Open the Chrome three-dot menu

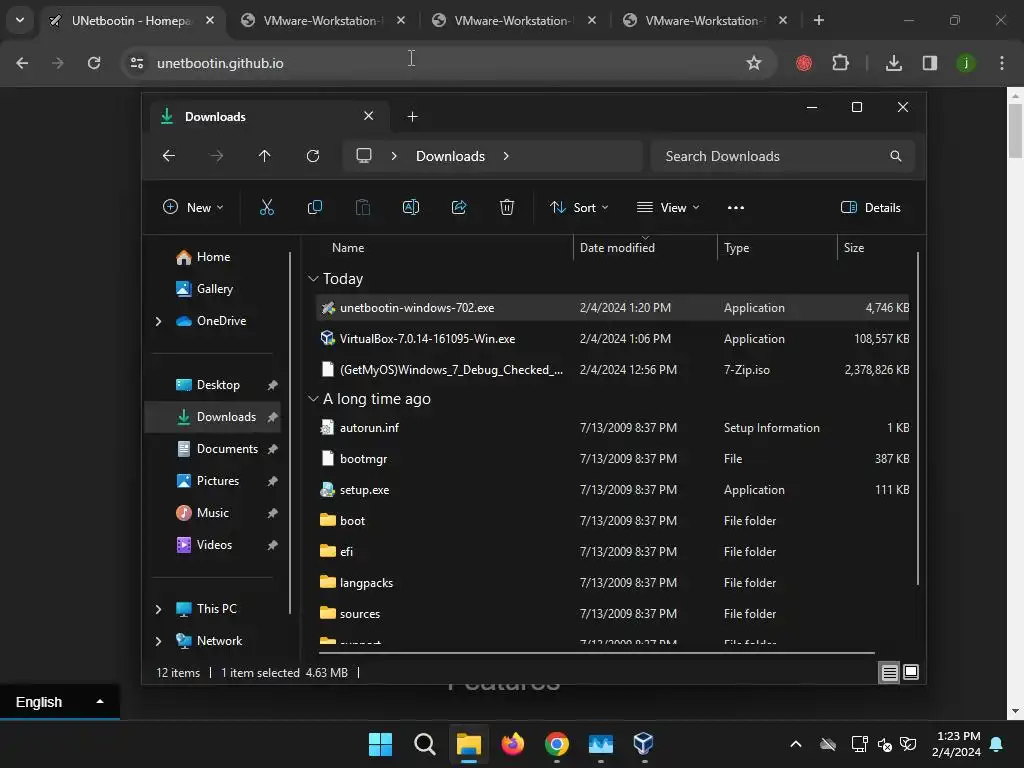pos(1002,63)
